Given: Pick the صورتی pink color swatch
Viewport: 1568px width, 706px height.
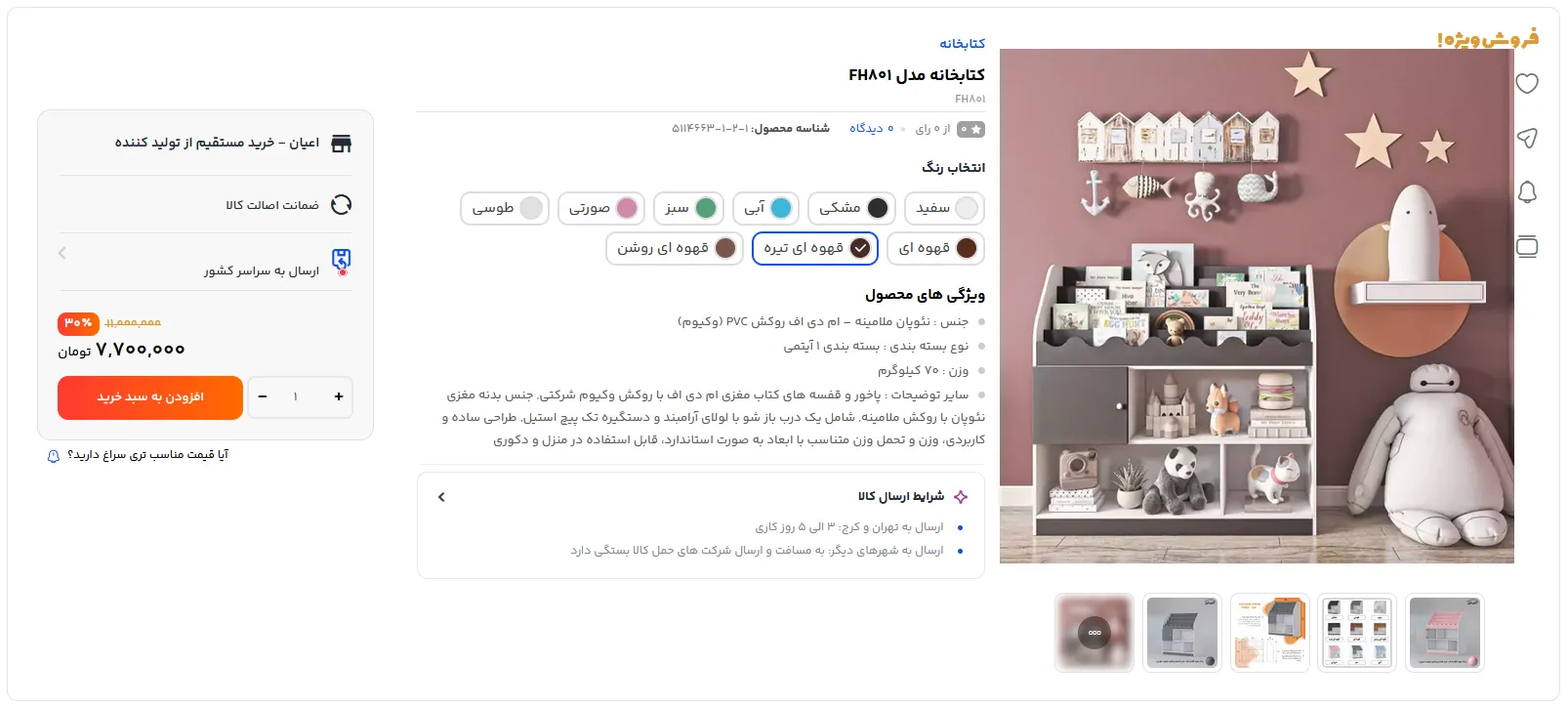Looking at the screenshot, I should coord(601,208).
